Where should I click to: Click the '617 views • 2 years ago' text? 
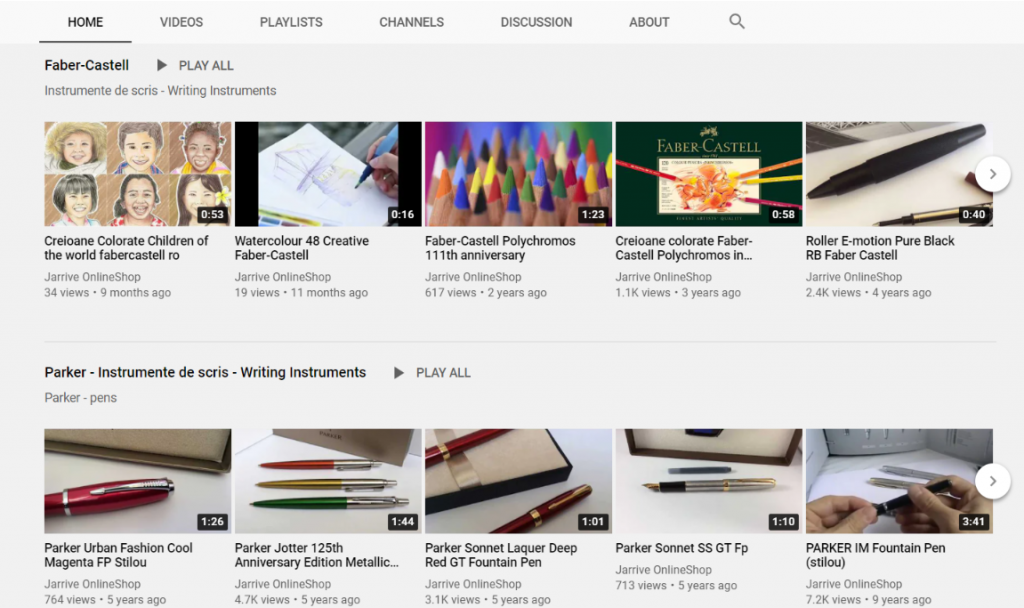tap(486, 293)
